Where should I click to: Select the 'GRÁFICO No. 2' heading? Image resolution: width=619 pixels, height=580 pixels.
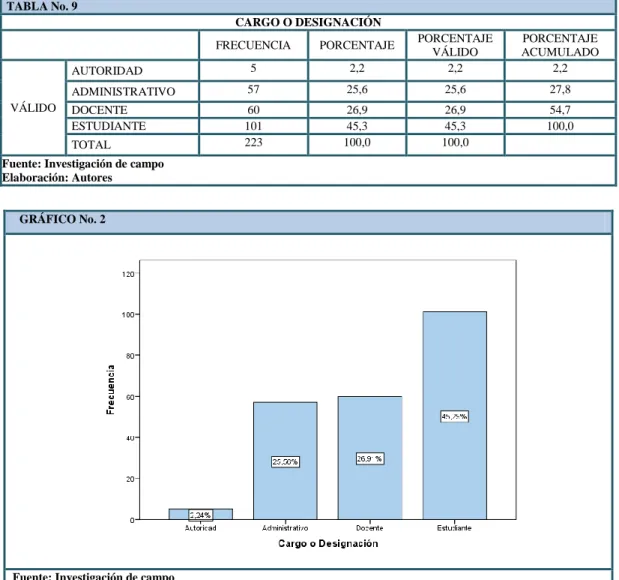coord(62,219)
